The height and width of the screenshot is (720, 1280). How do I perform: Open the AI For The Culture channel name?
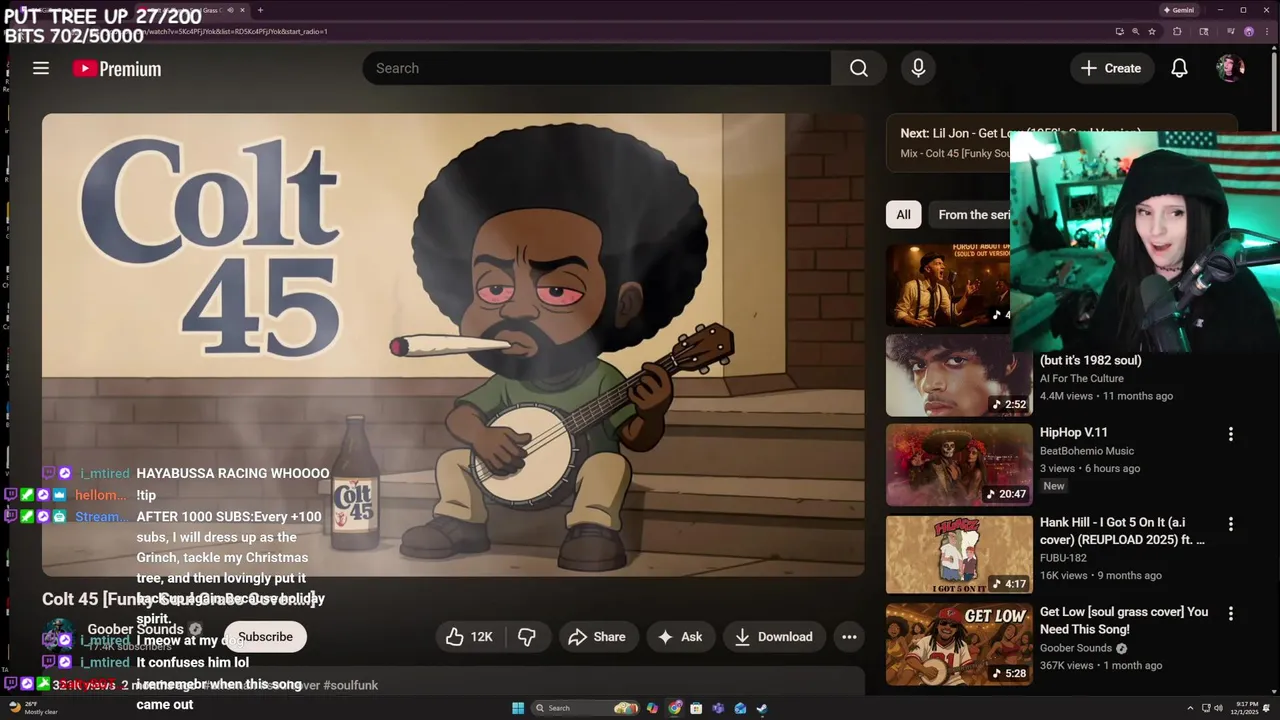pos(1082,378)
